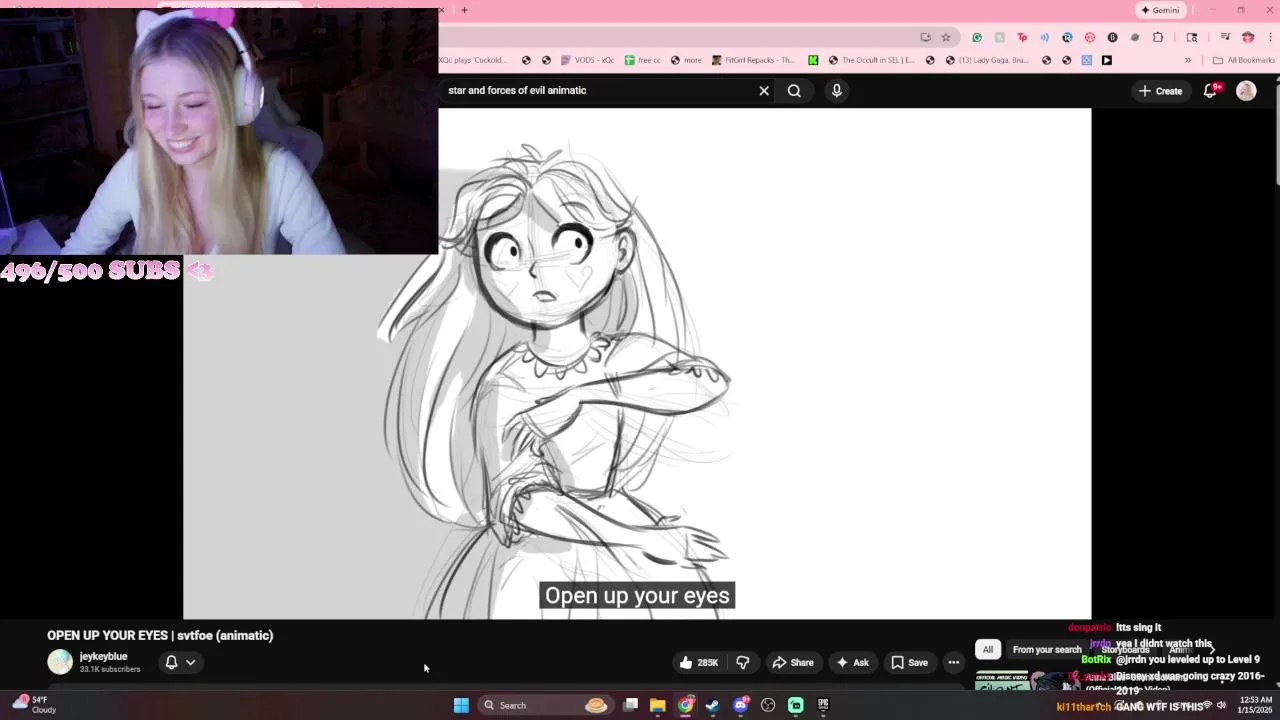Open the FitGirl Repacks bookmark
This screenshot has width=1280, height=720.
pos(754,60)
